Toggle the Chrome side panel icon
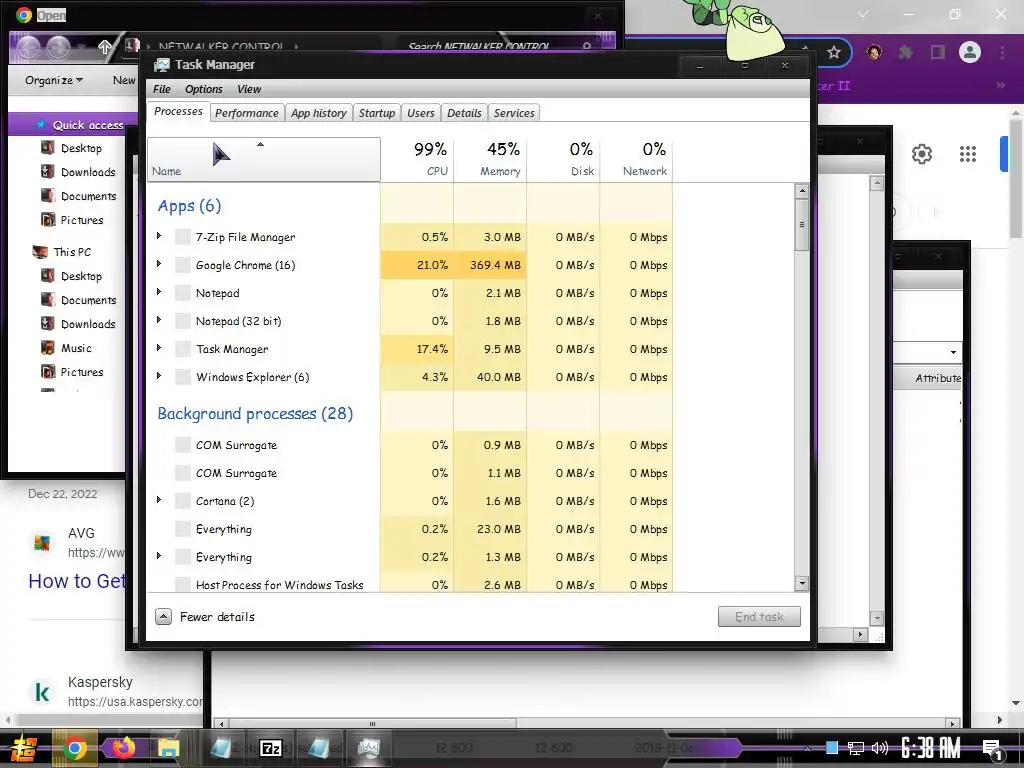The width and height of the screenshot is (1024, 768). point(938,52)
